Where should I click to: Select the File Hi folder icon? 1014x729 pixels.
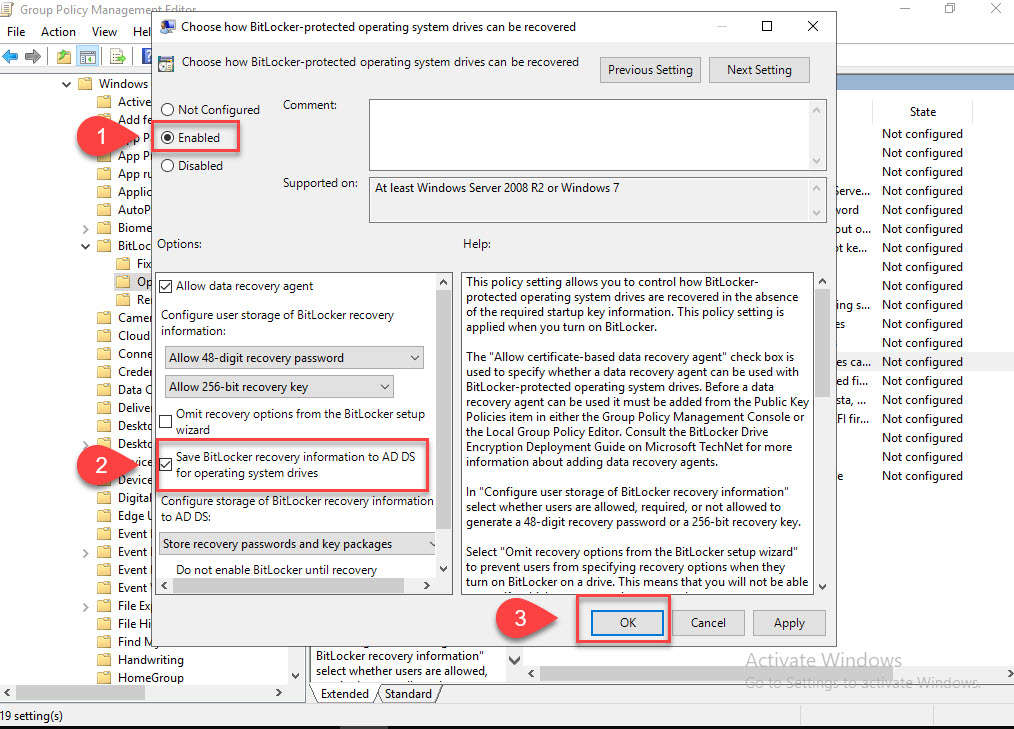tap(104, 624)
